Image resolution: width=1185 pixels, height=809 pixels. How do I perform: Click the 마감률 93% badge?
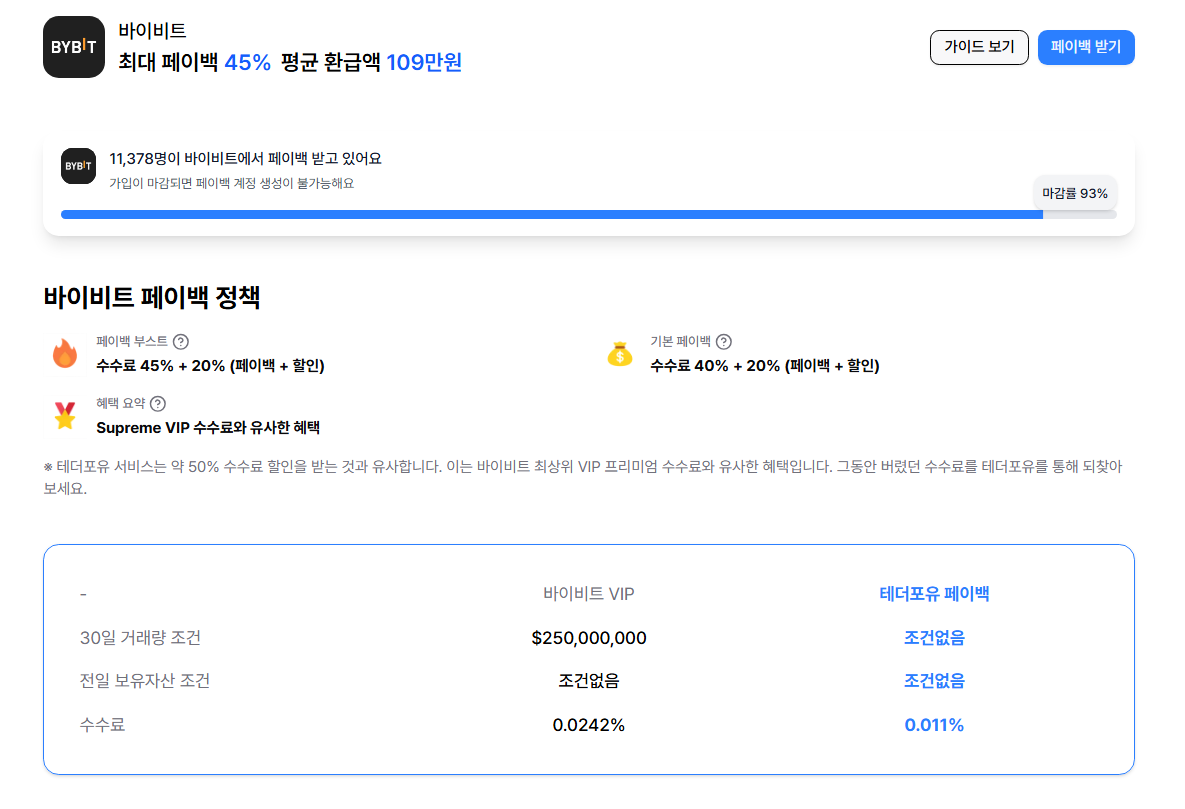pyautogui.click(x=1075, y=193)
